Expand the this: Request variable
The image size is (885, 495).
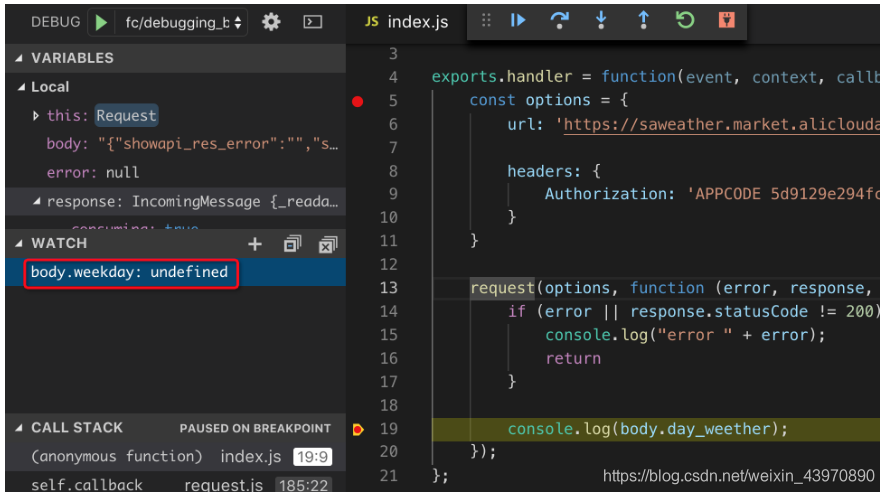36,116
